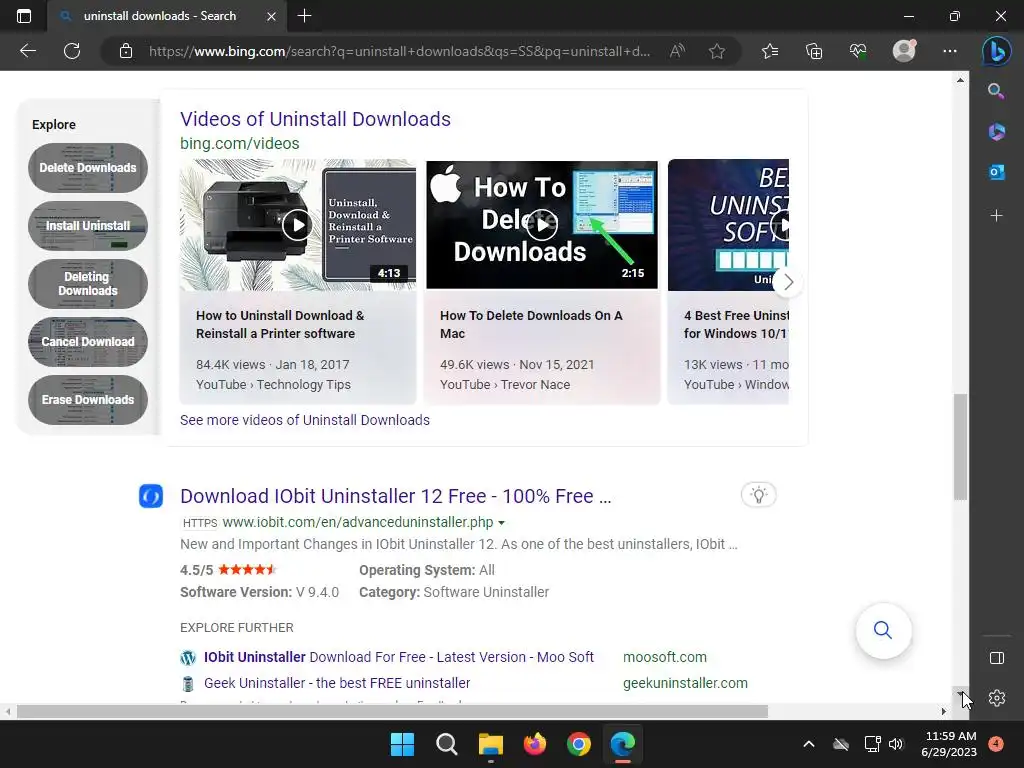Screen dimensions: 1024x768
Task: Open taskbar Search
Action: [447, 744]
